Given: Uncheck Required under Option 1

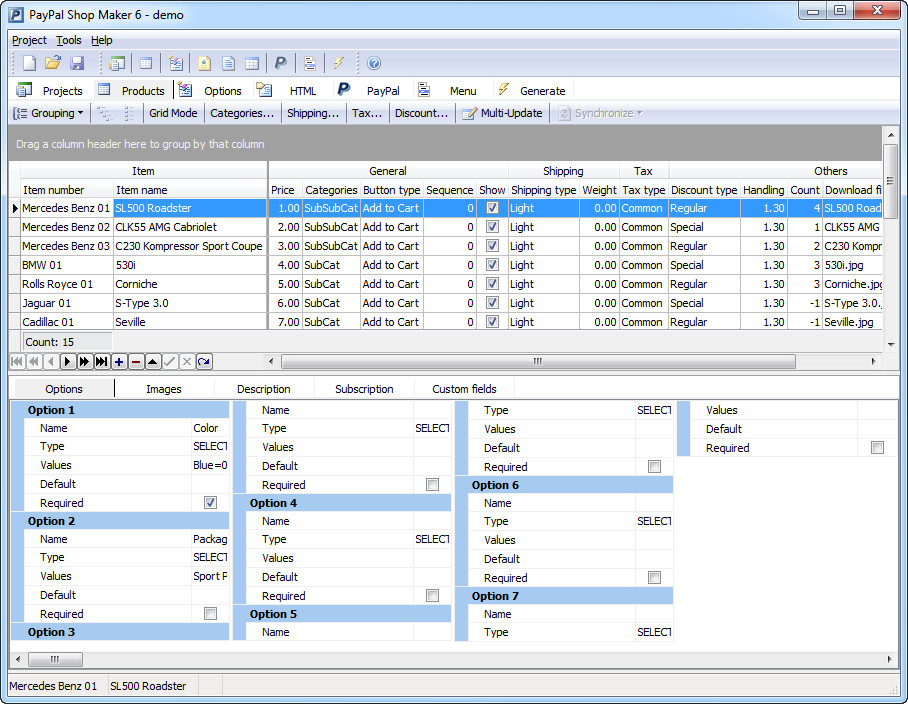Looking at the screenshot, I should (x=211, y=503).
